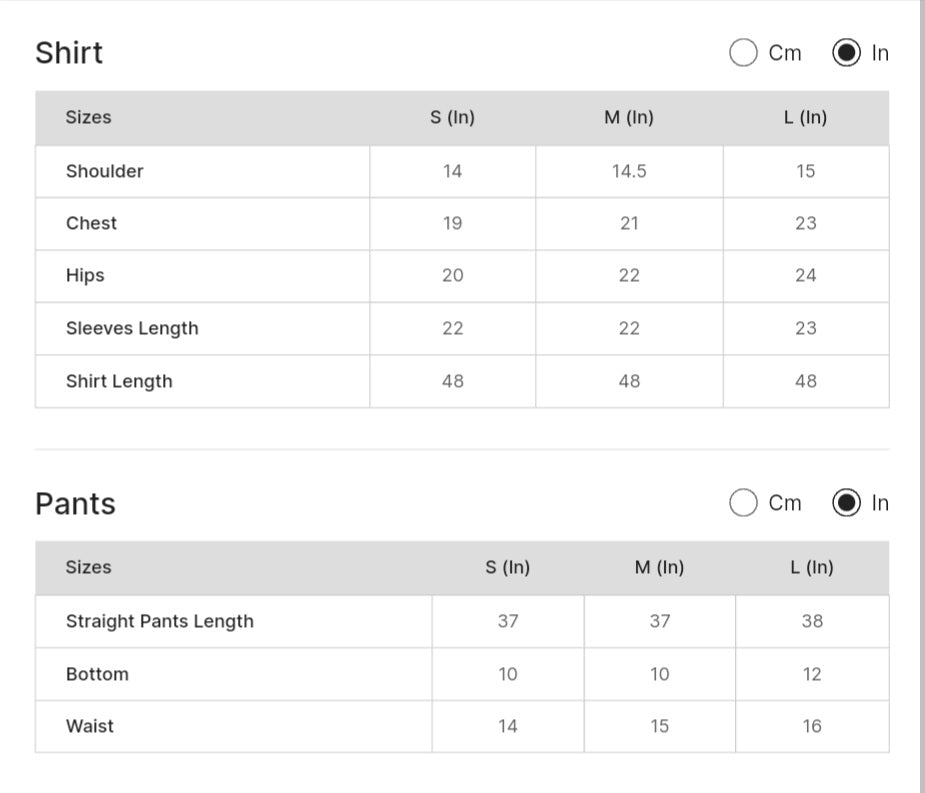
Task: Select In unit for Shirt table
Action: pos(846,53)
